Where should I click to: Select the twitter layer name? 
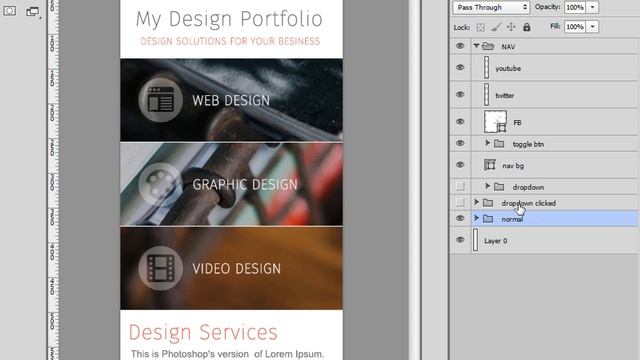505,96
